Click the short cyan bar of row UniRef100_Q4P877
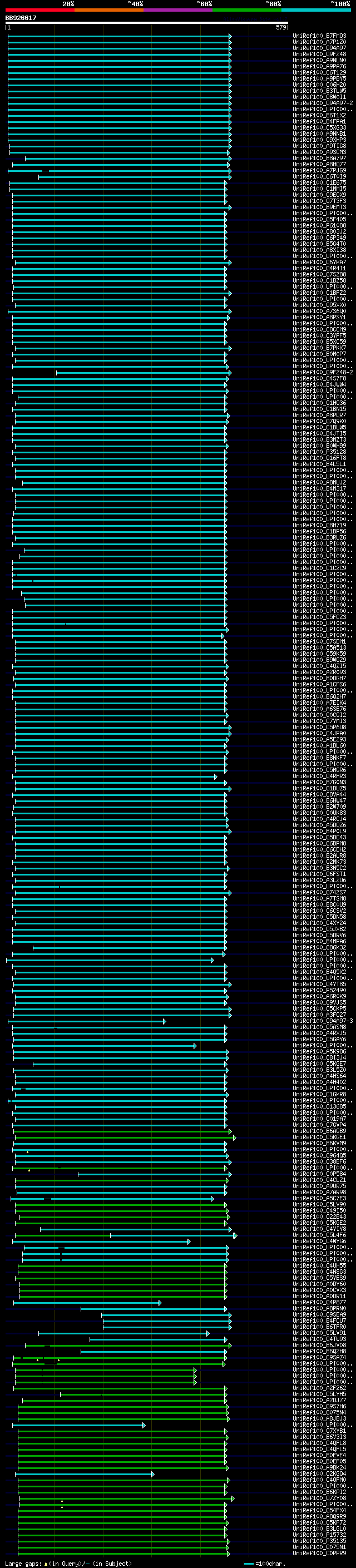The image size is (356, 1568). click(x=87, y=1302)
